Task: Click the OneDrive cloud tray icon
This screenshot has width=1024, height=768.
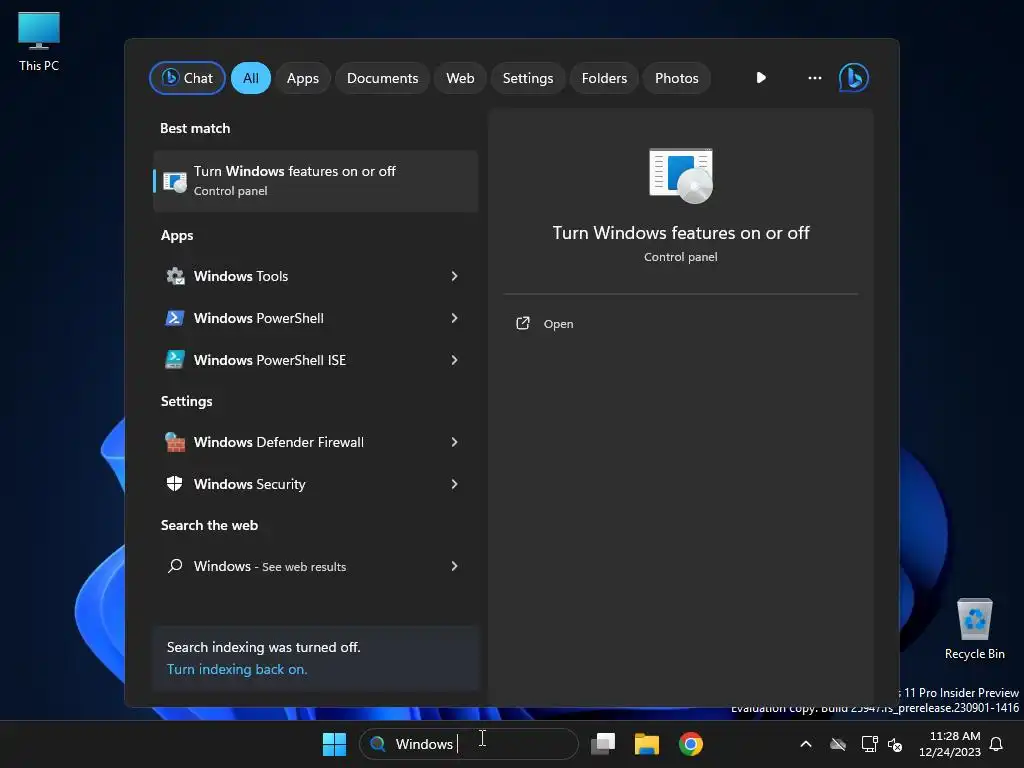Action: click(x=838, y=744)
